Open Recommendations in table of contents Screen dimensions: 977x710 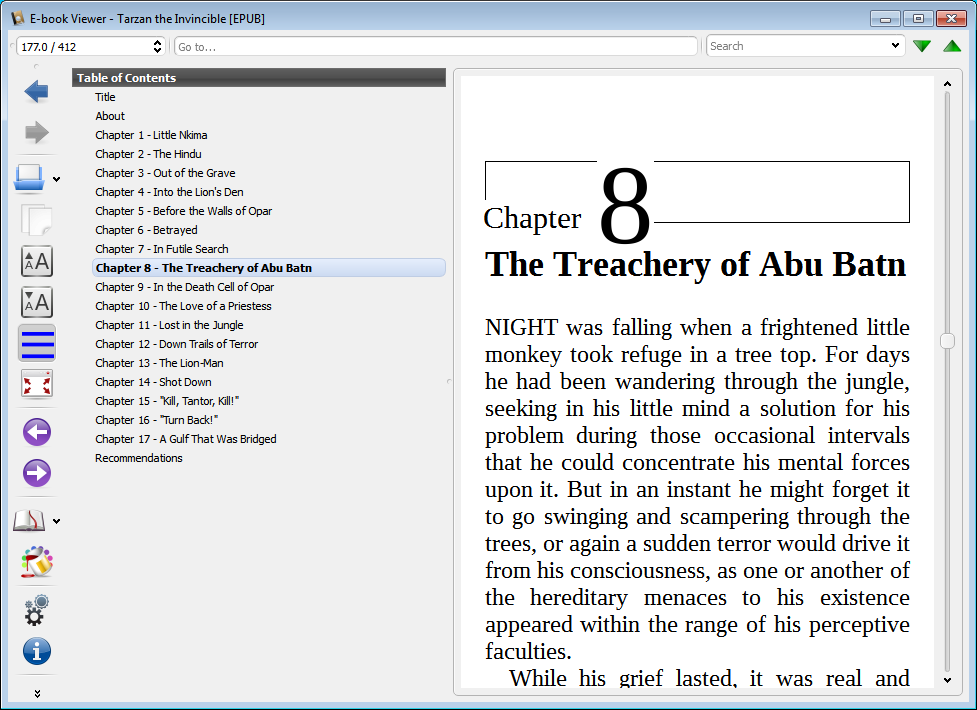click(x=139, y=458)
